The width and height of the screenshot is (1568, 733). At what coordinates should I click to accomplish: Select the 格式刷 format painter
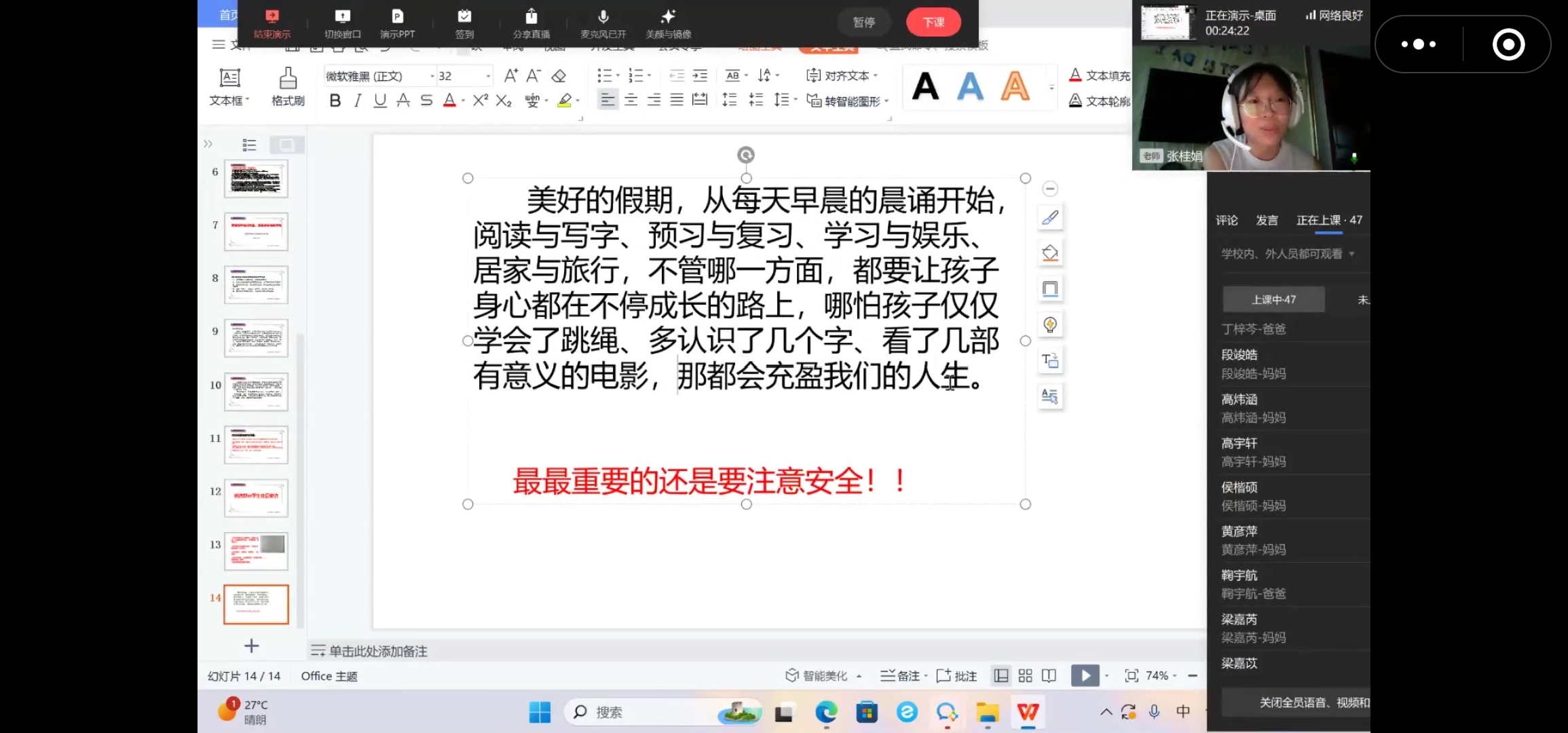[288, 87]
